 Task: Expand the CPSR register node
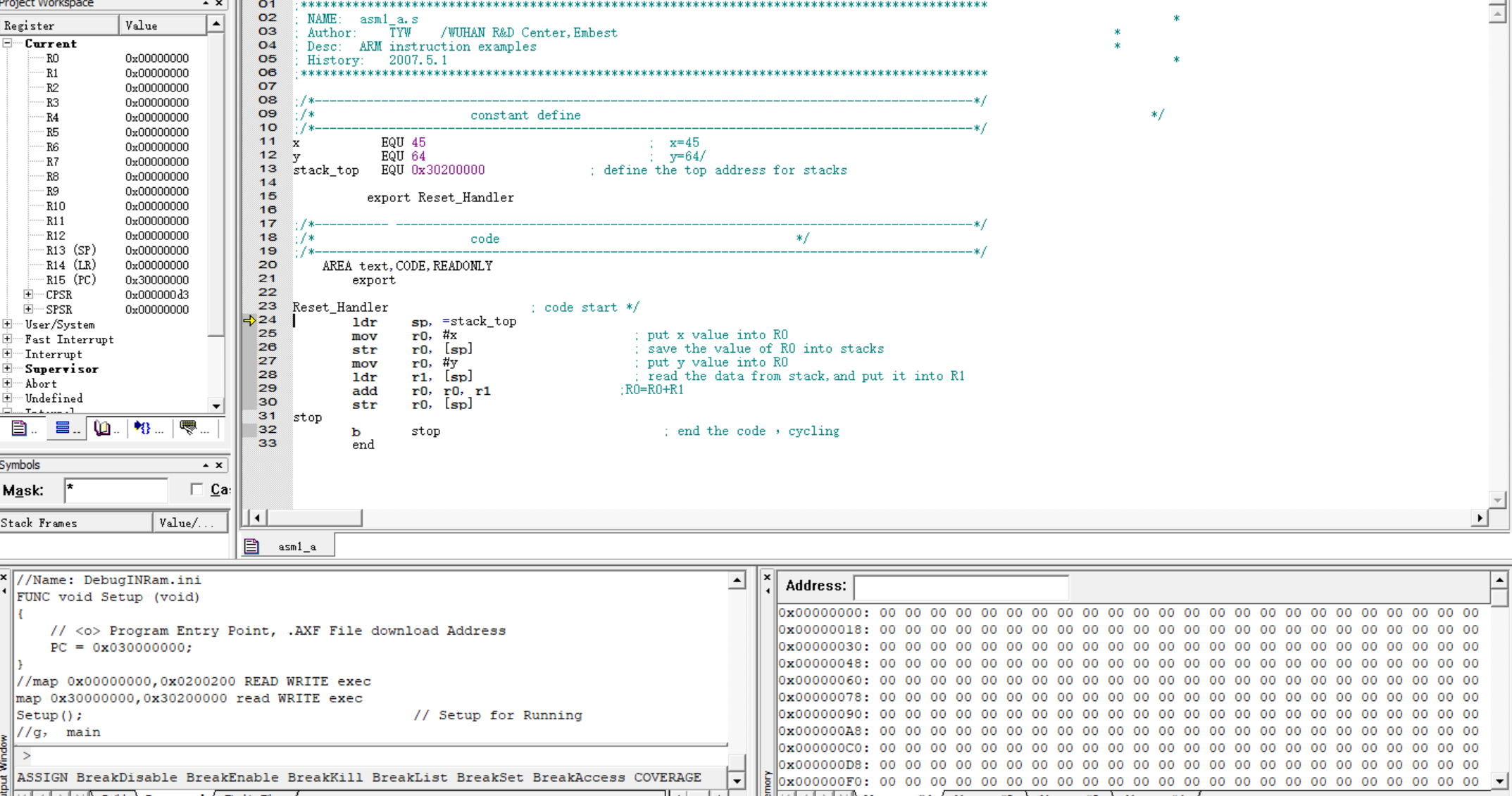click(x=28, y=295)
